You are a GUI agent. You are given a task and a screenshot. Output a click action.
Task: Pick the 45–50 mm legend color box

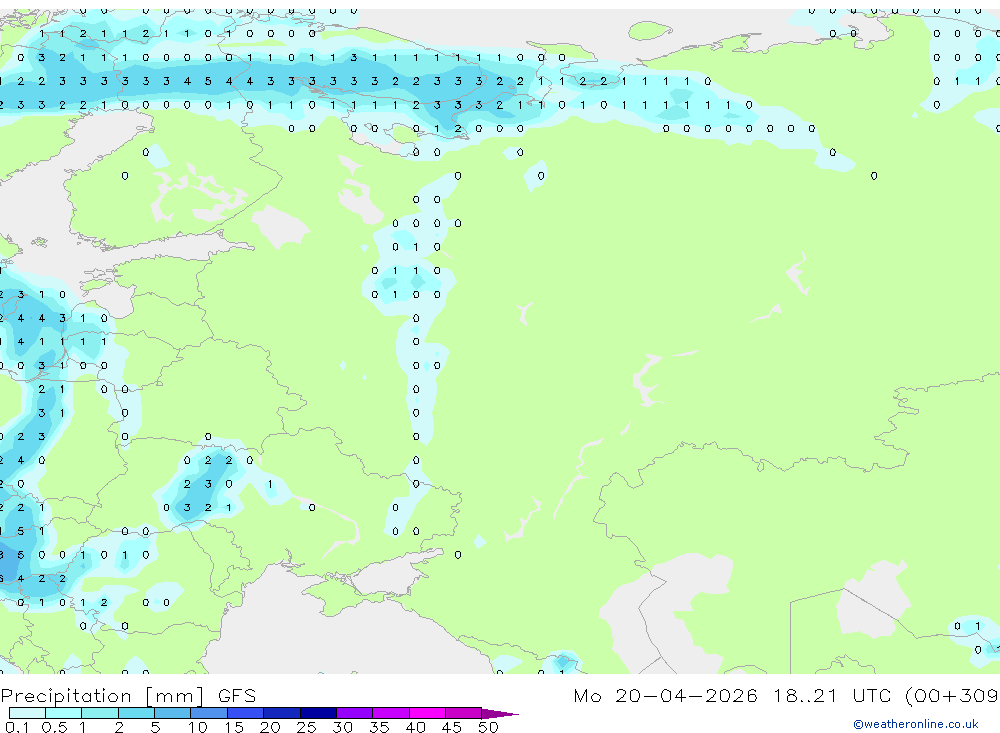tap(463, 713)
